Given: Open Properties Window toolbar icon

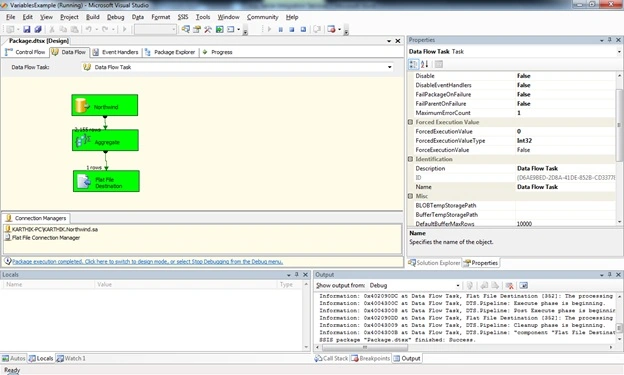Looking at the screenshot, I should point(197,29).
